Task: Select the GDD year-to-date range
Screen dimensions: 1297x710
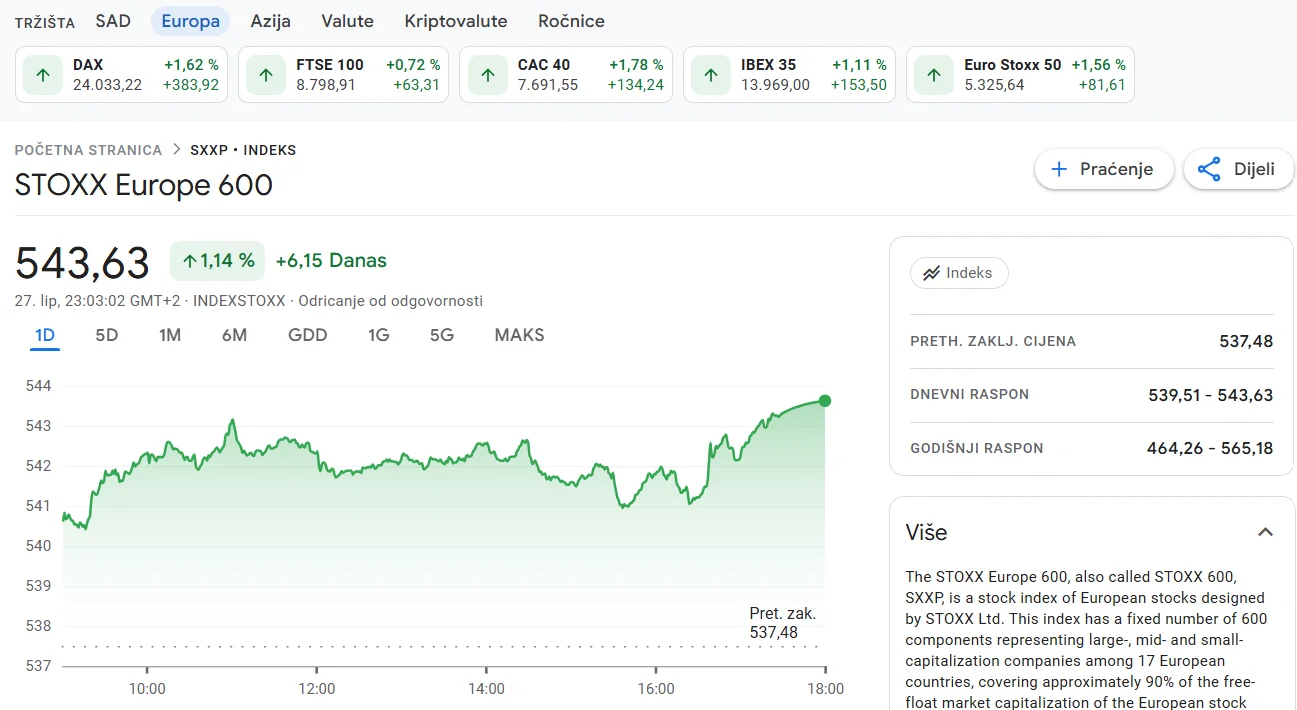Action: pos(307,335)
